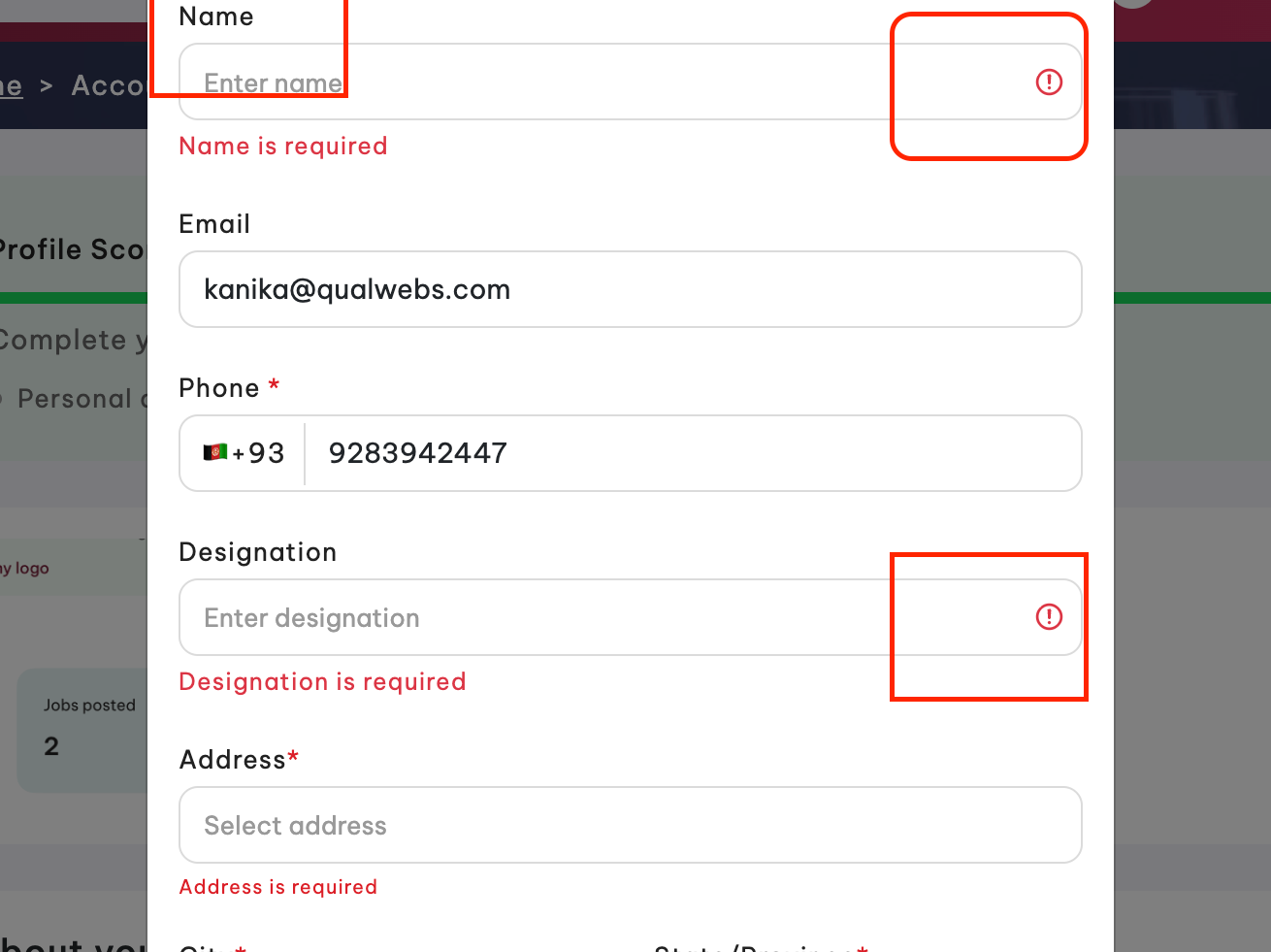Click the "Designation is required" error text
This screenshot has width=1271, height=952.
(322, 682)
